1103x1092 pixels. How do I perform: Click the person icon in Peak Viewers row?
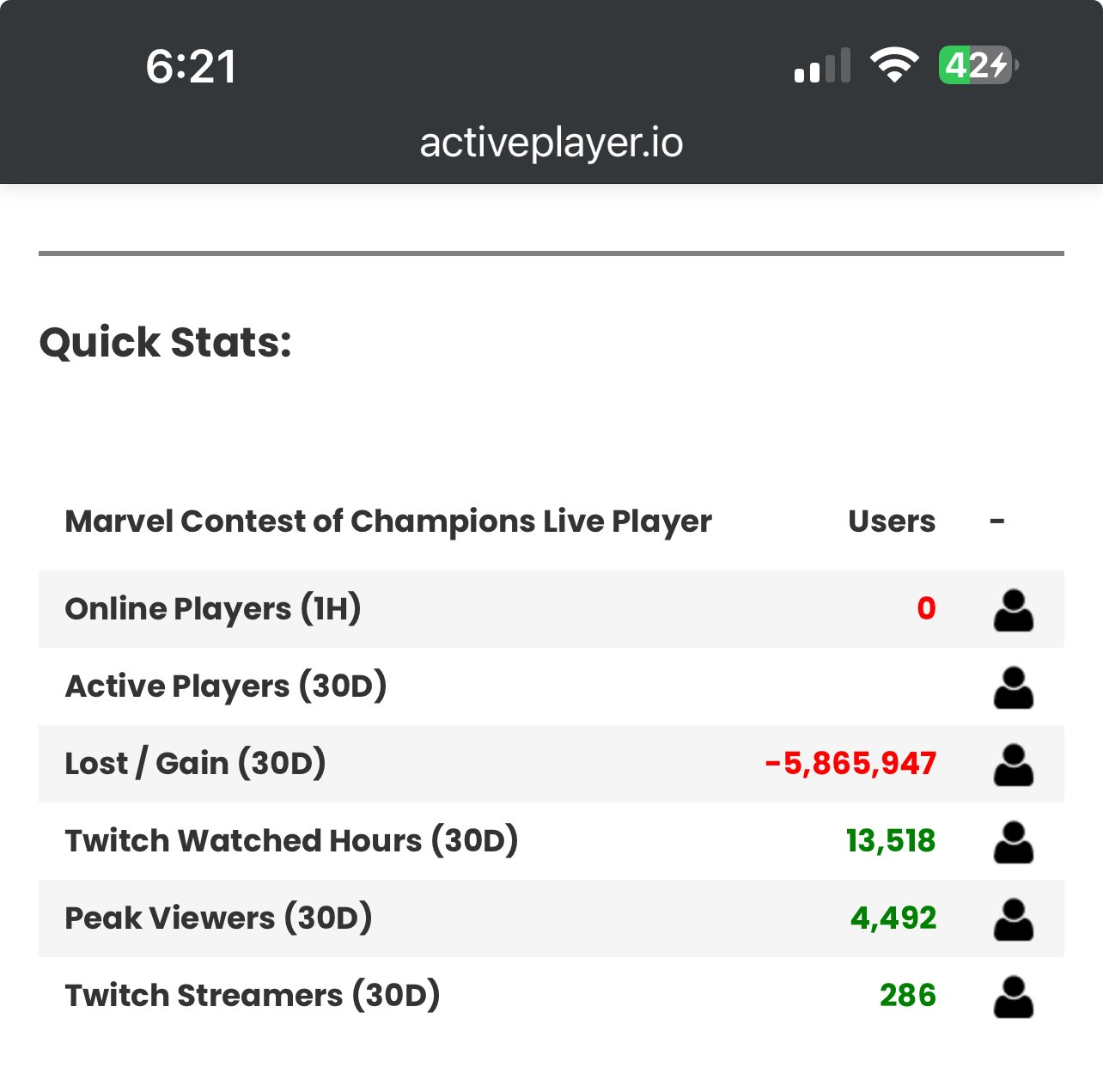click(x=1014, y=919)
